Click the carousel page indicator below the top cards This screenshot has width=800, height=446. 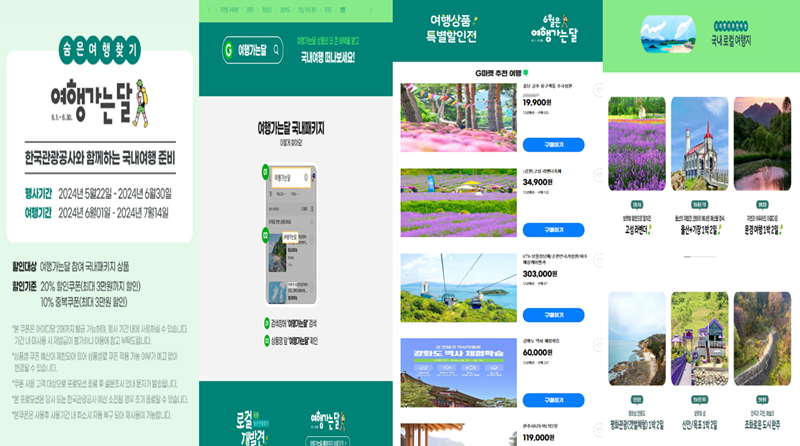699,256
